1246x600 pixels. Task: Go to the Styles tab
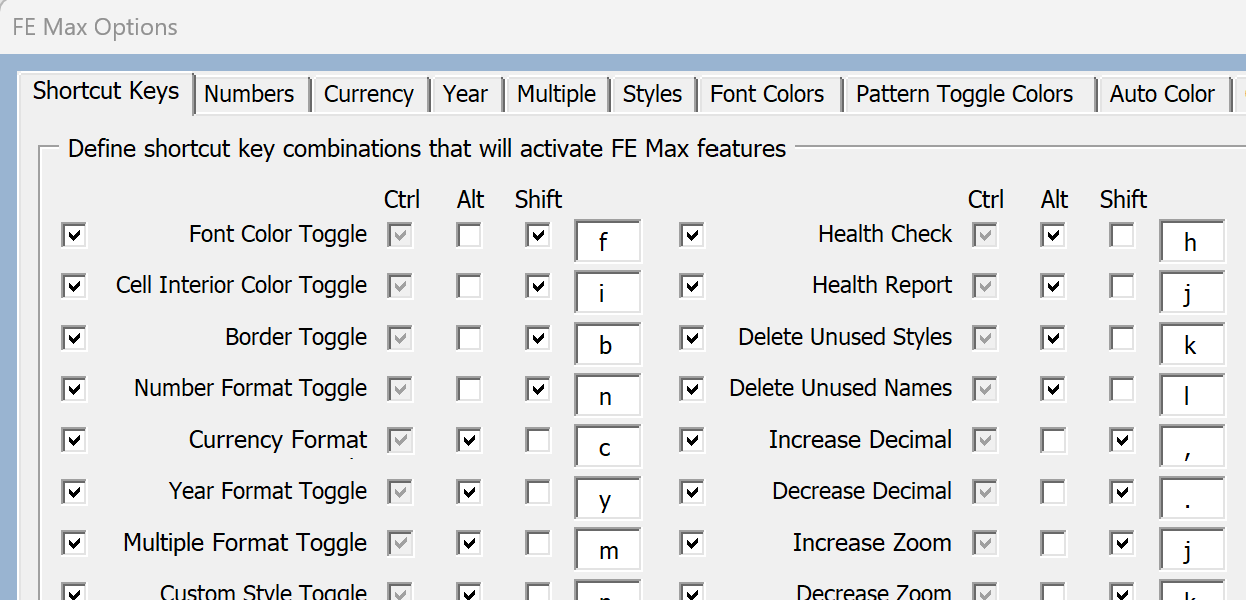click(652, 94)
